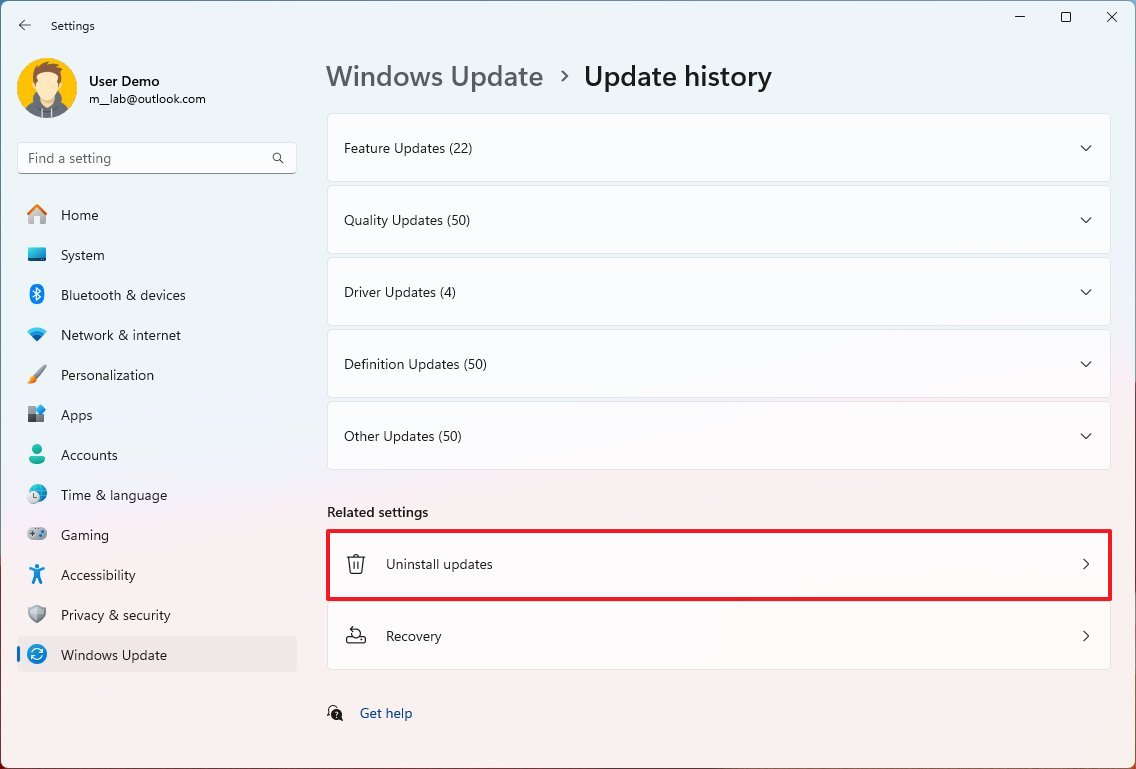Click the Uninstall updates trash icon
This screenshot has width=1136, height=769.
pos(355,564)
